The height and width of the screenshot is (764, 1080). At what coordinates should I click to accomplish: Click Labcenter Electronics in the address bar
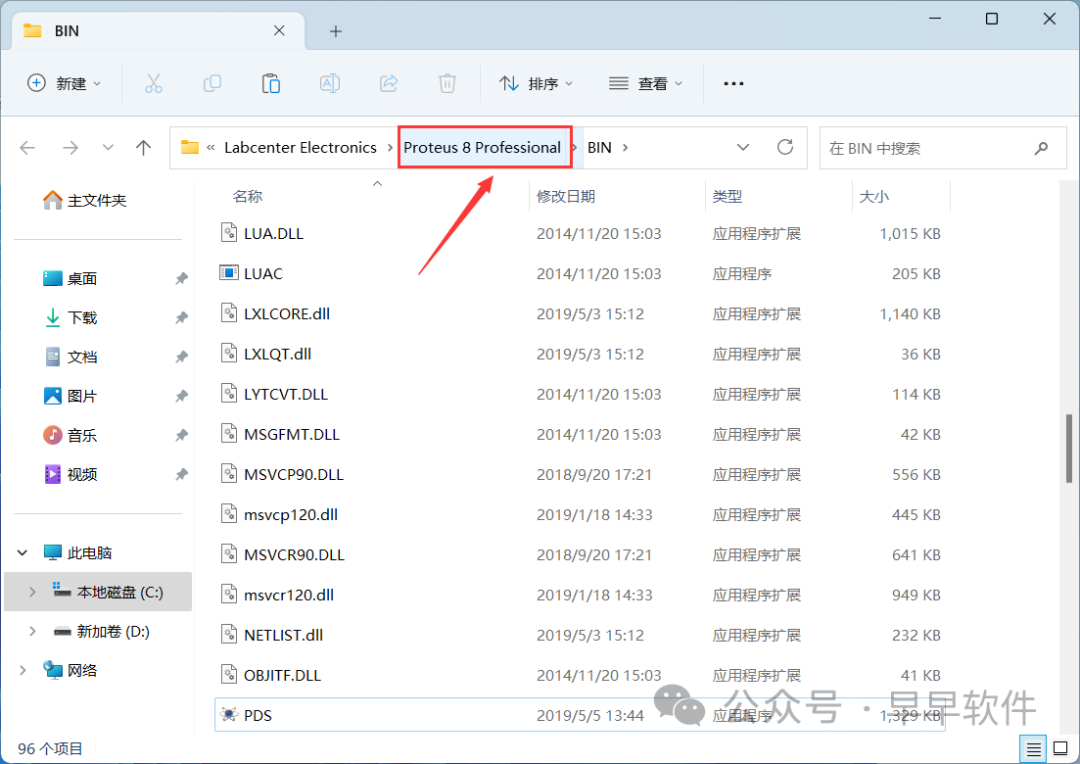coord(303,147)
